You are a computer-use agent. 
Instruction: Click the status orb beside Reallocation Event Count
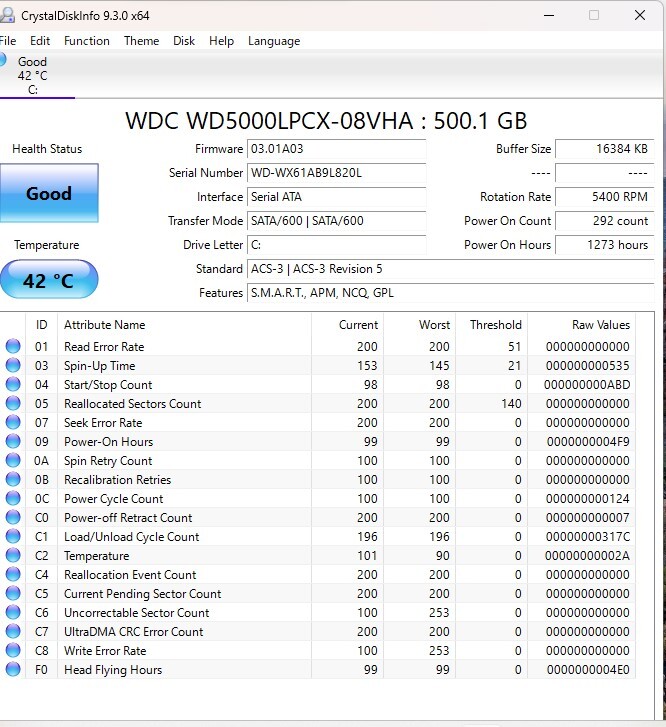coord(13,574)
